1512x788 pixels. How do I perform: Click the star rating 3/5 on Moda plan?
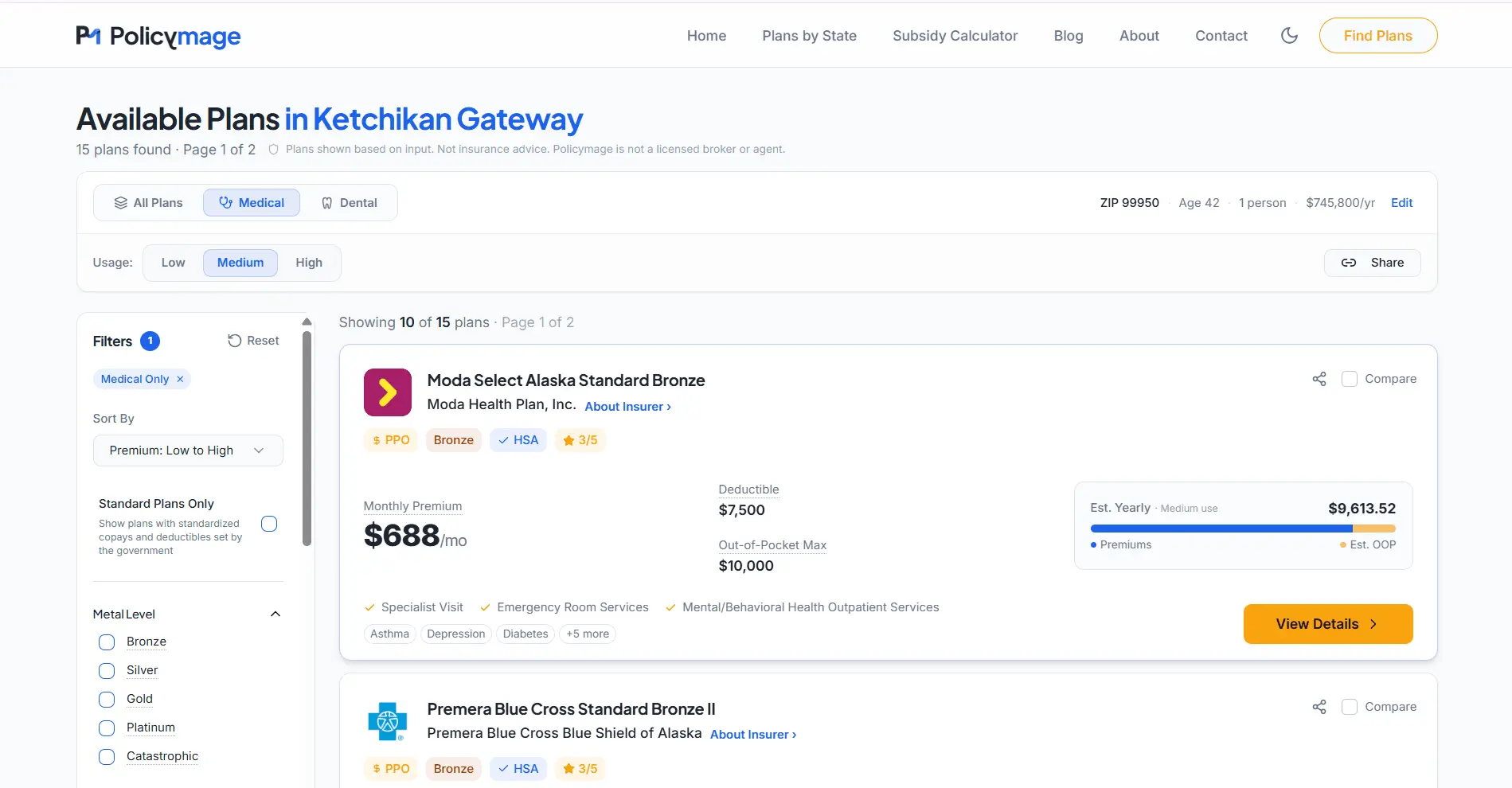tap(580, 440)
